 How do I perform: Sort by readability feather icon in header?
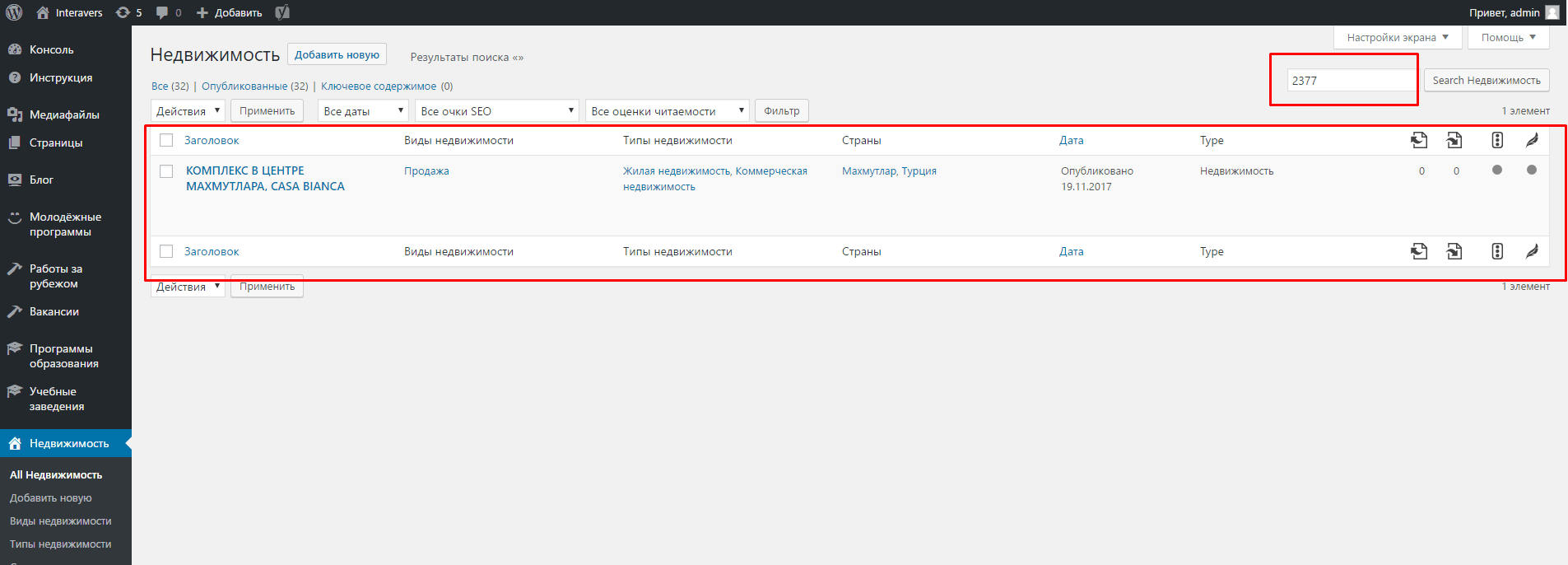[x=1532, y=140]
